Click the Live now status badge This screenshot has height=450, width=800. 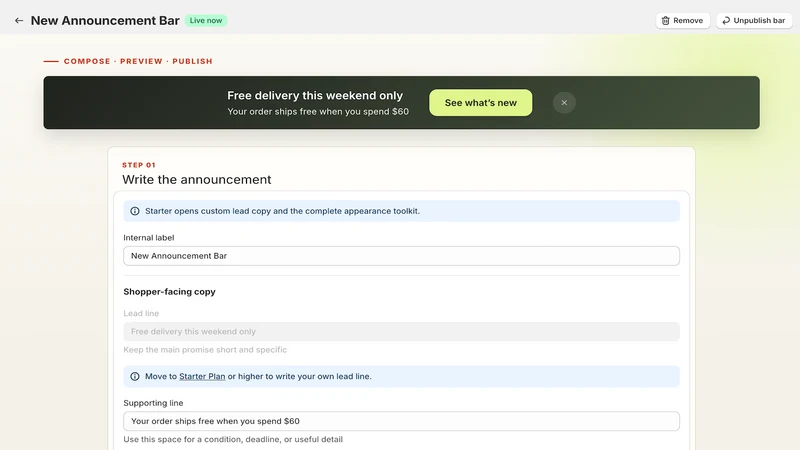pyautogui.click(x=206, y=20)
